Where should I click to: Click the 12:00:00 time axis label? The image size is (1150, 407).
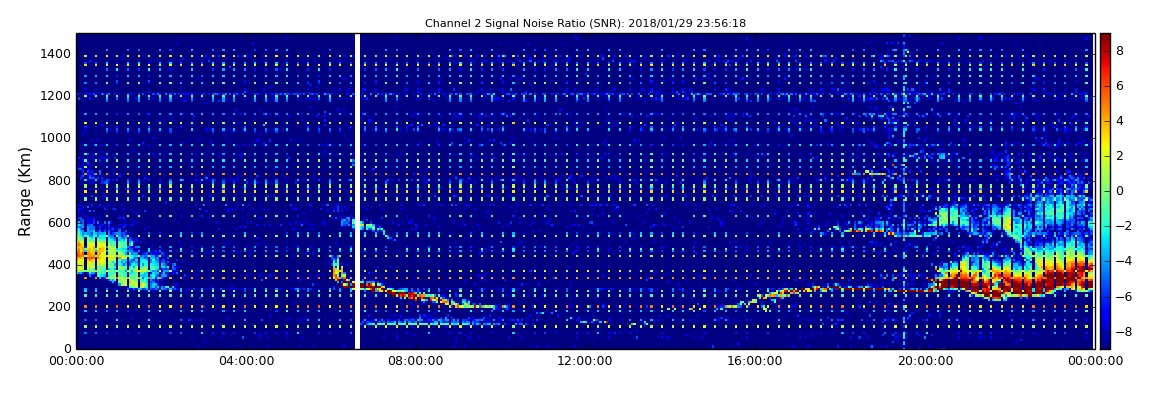584,361
